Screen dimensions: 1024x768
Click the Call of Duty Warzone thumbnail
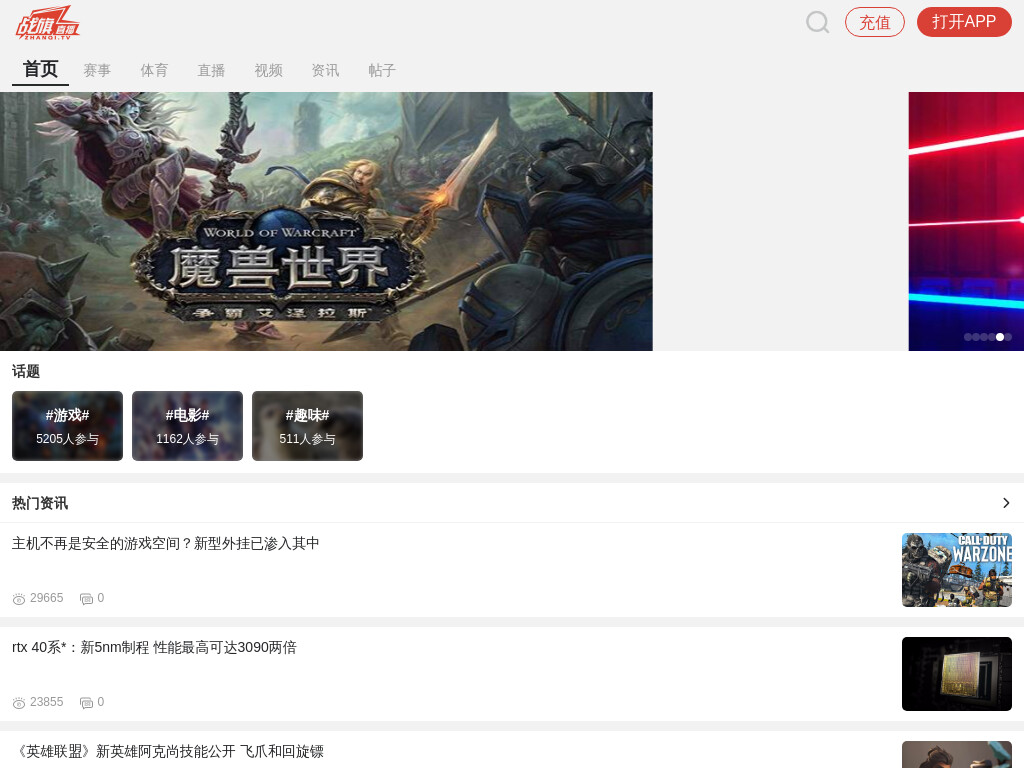pyautogui.click(x=957, y=569)
